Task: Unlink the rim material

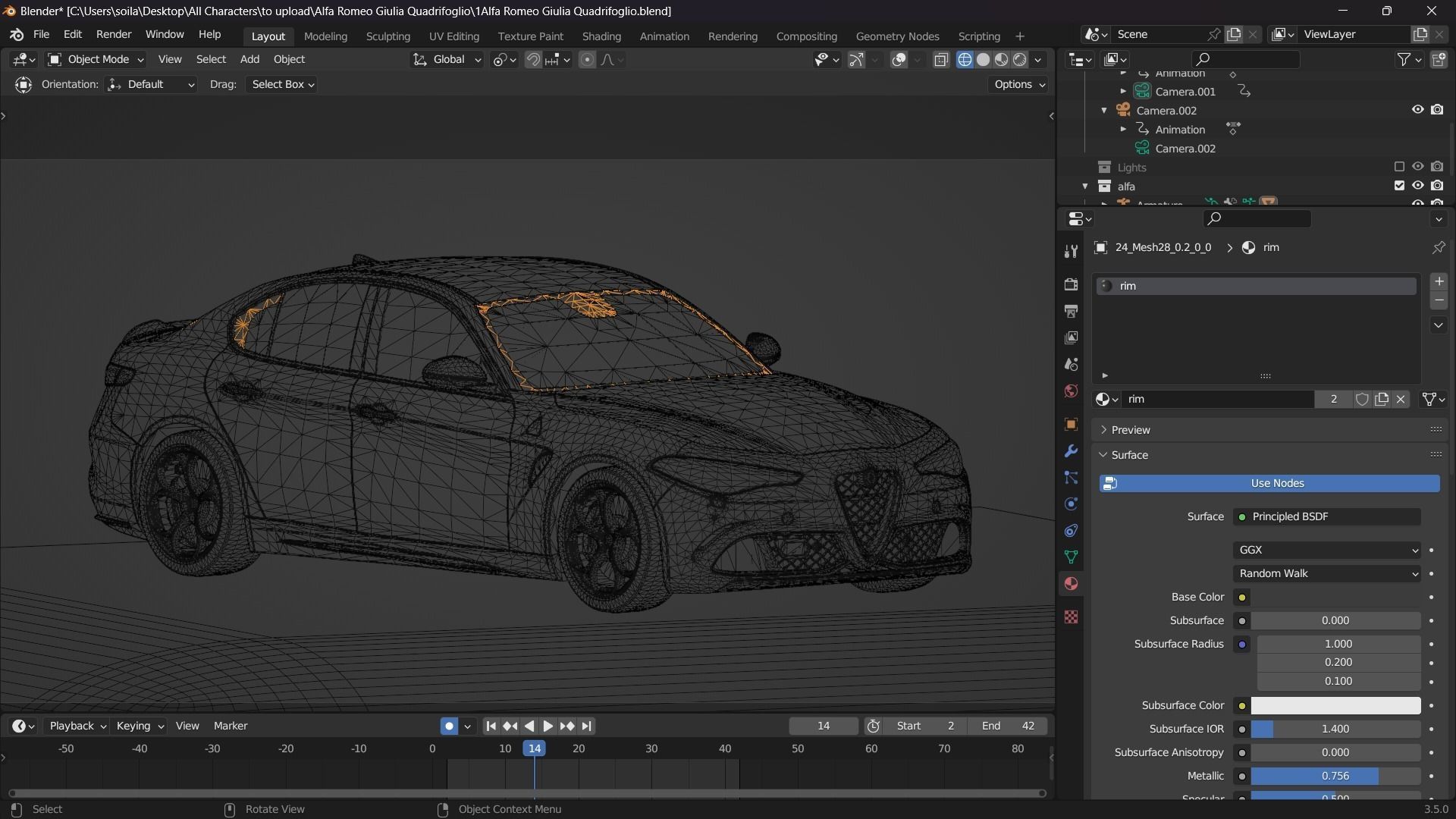Action: [1401, 399]
